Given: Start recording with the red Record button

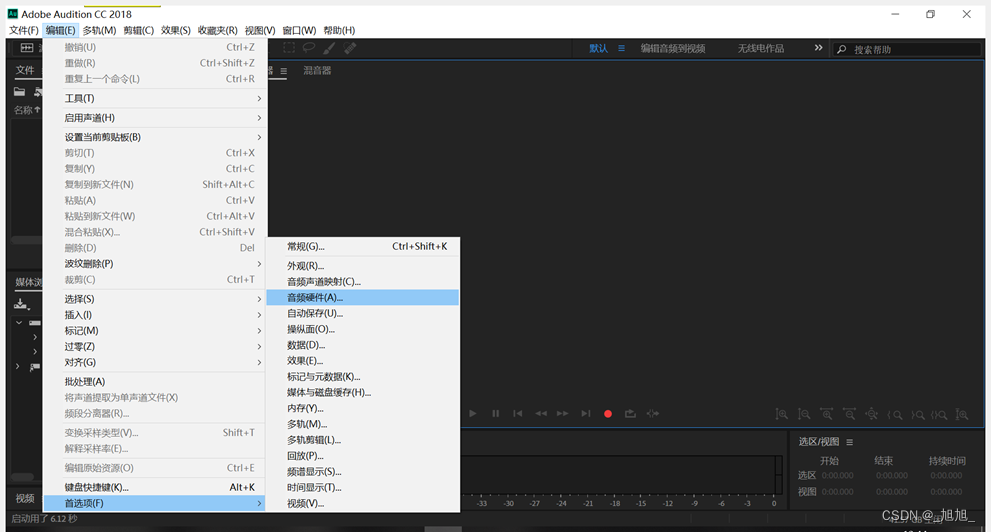Looking at the screenshot, I should (608, 414).
